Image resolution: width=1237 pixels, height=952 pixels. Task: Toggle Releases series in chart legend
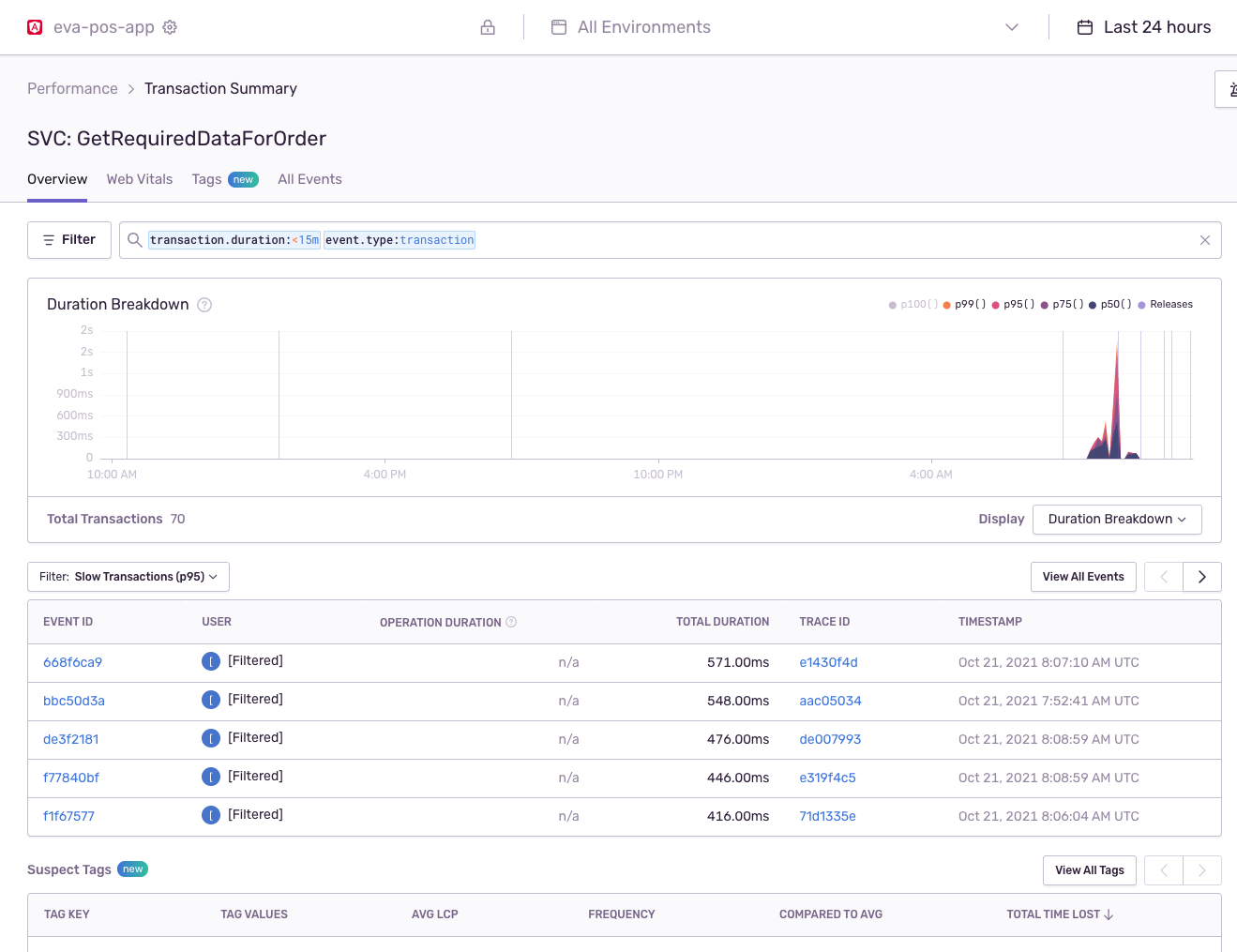coord(1166,305)
